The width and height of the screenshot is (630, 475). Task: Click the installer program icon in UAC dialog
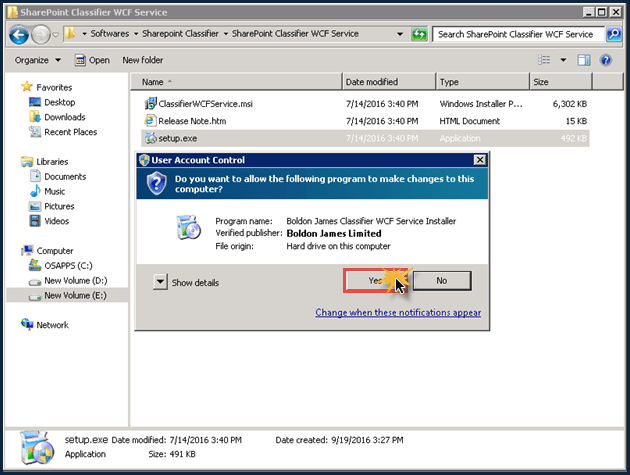(x=188, y=227)
